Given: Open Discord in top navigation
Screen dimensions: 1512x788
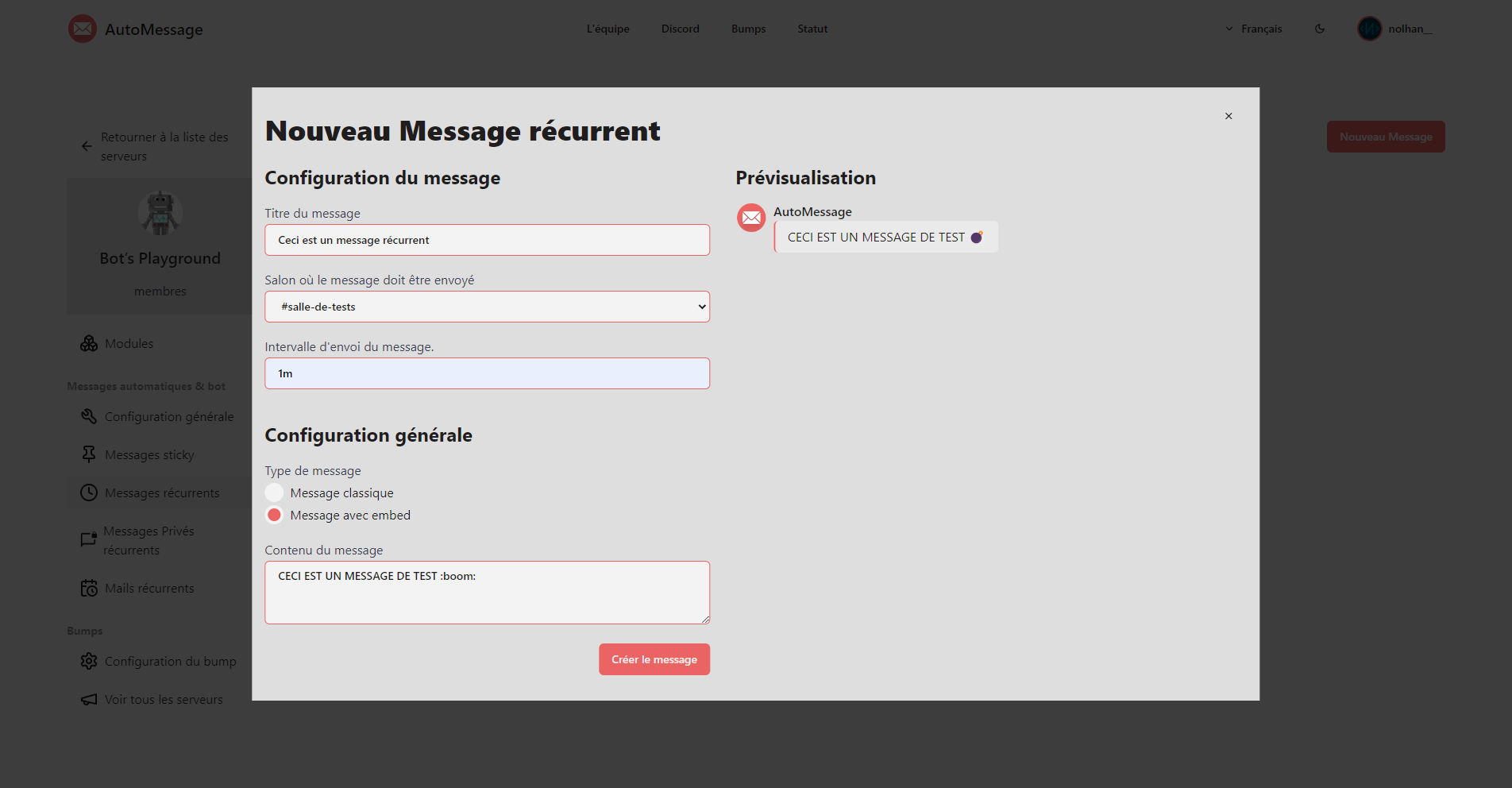Looking at the screenshot, I should pos(681,29).
